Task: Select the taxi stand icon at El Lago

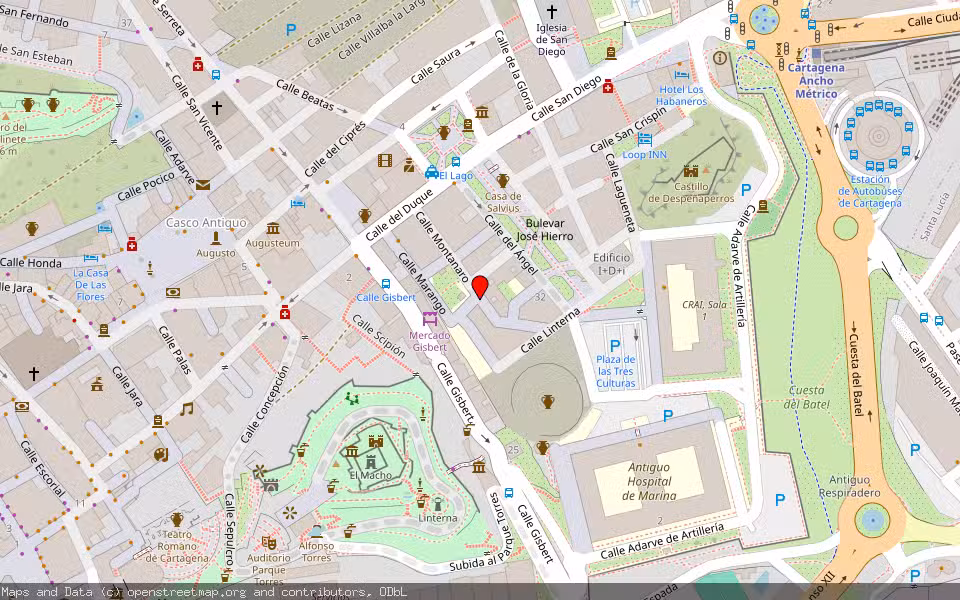Action: click(431, 173)
